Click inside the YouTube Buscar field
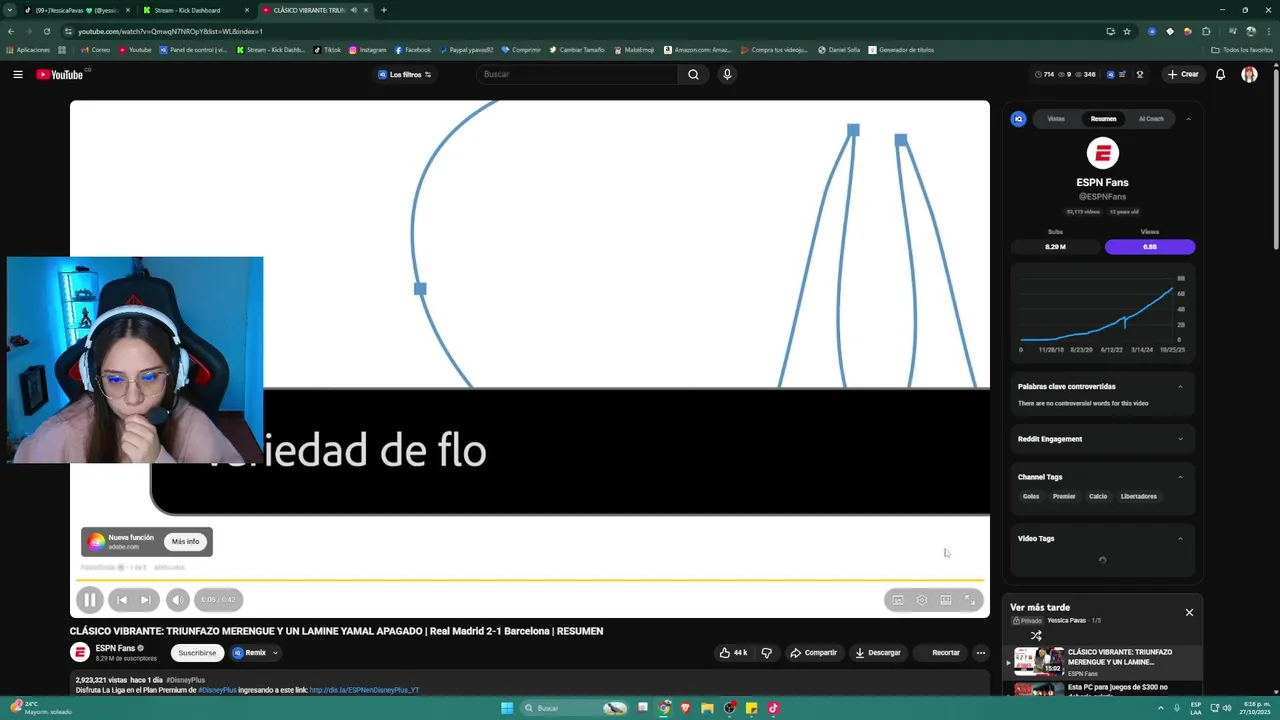 pos(578,74)
